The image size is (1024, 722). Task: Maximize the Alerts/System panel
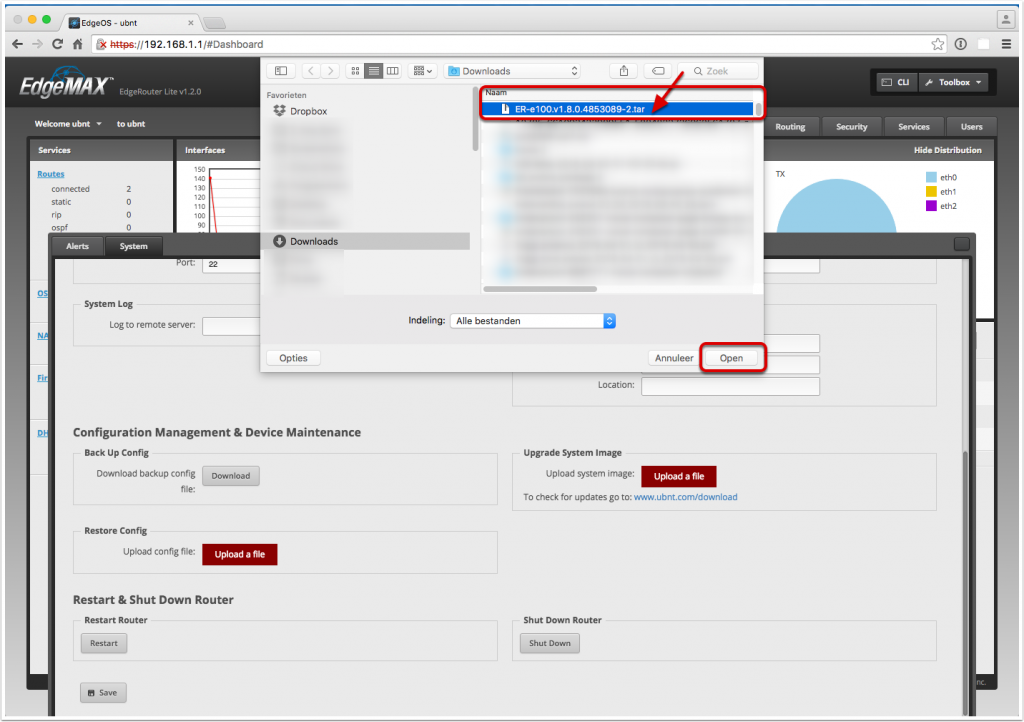coord(961,243)
